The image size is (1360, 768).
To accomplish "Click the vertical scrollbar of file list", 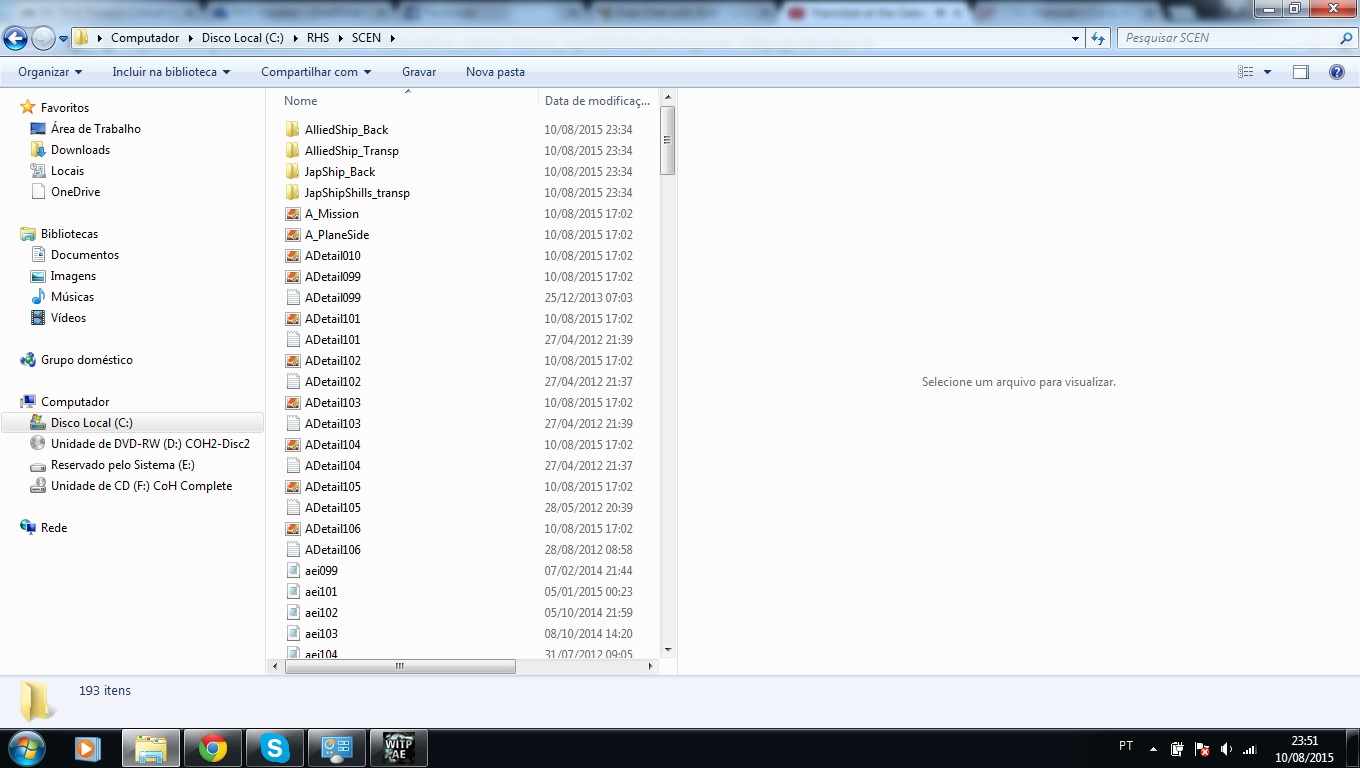I will 668,140.
